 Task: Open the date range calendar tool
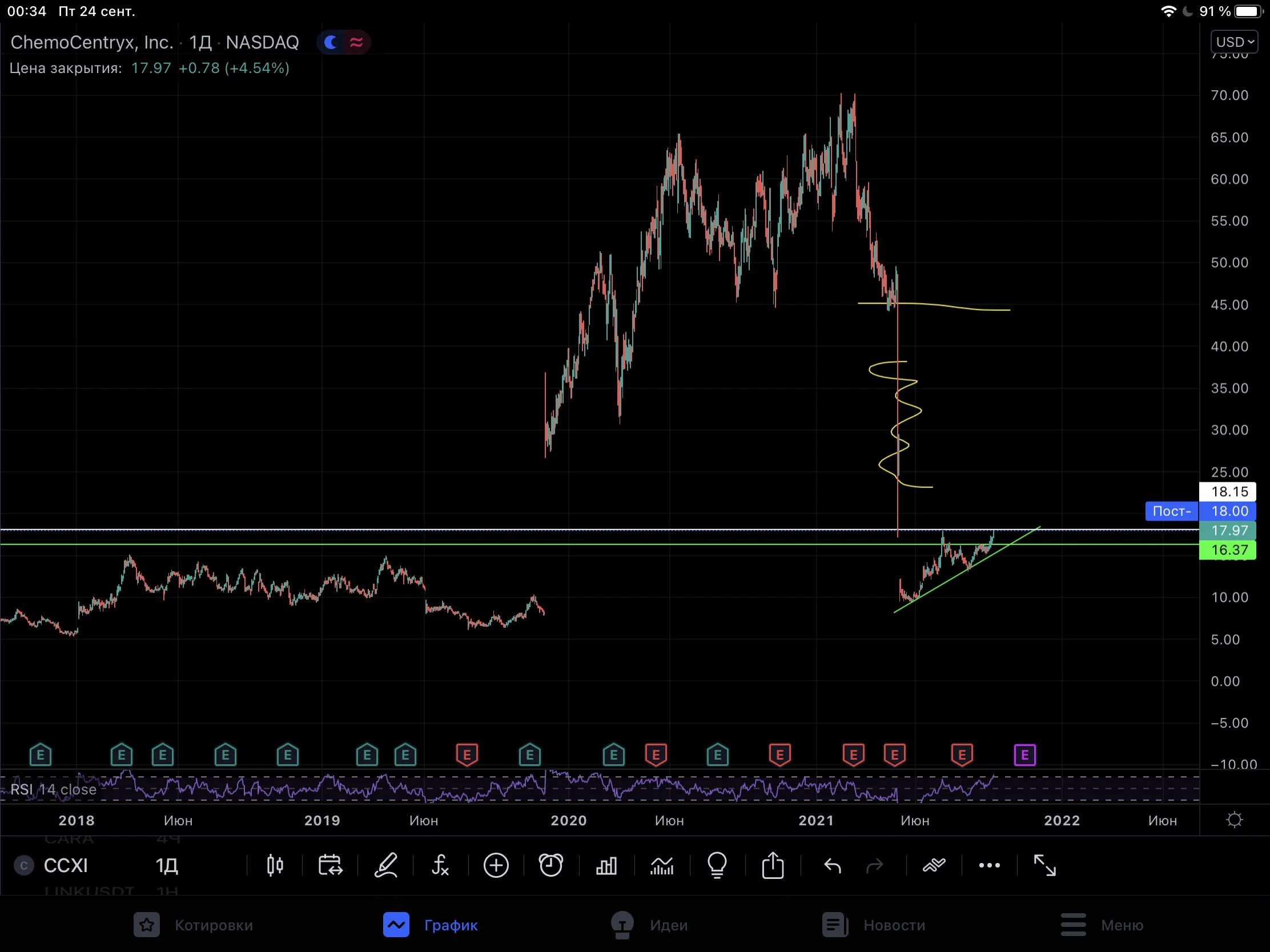(x=330, y=865)
